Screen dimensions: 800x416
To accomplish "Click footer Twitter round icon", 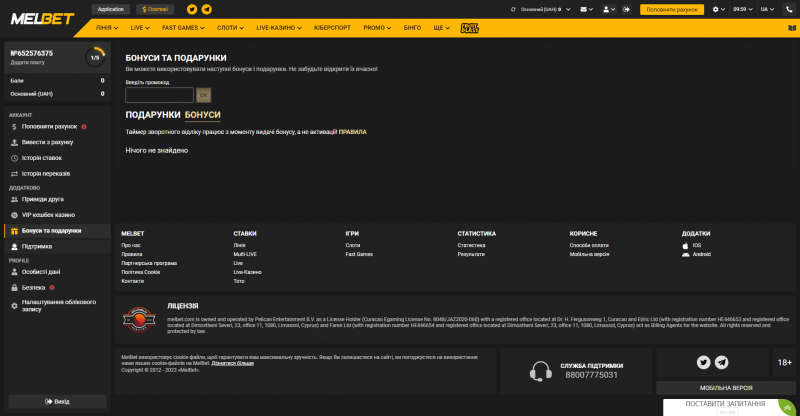I will click(704, 362).
